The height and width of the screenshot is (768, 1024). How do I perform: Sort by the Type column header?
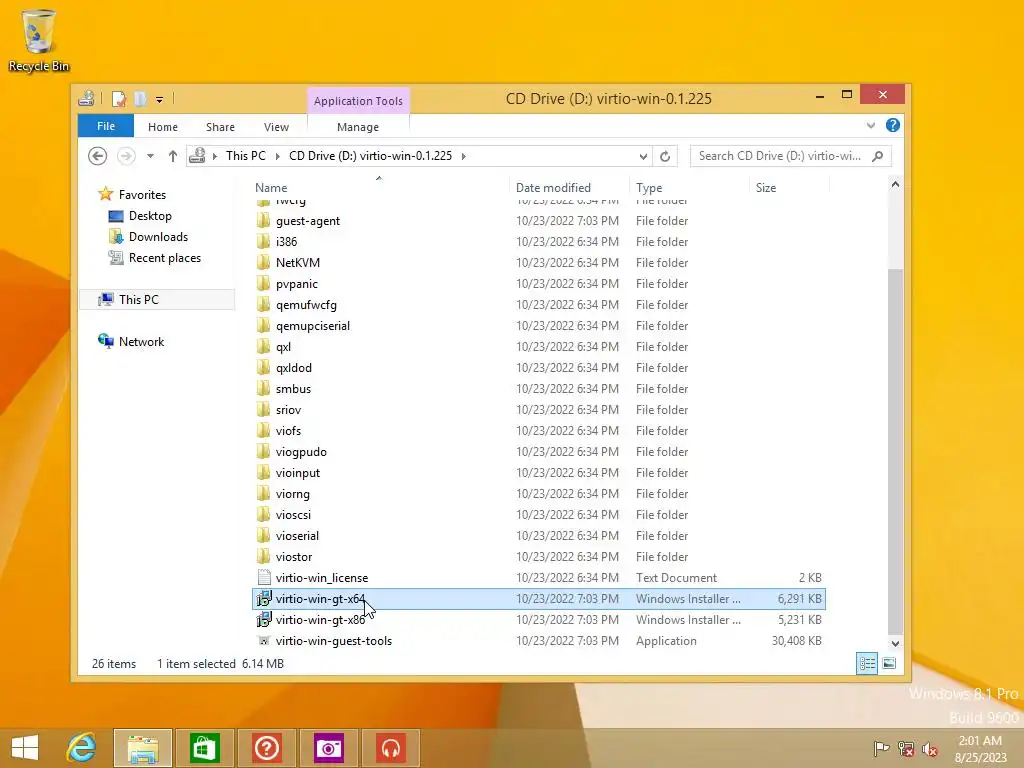coord(649,187)
